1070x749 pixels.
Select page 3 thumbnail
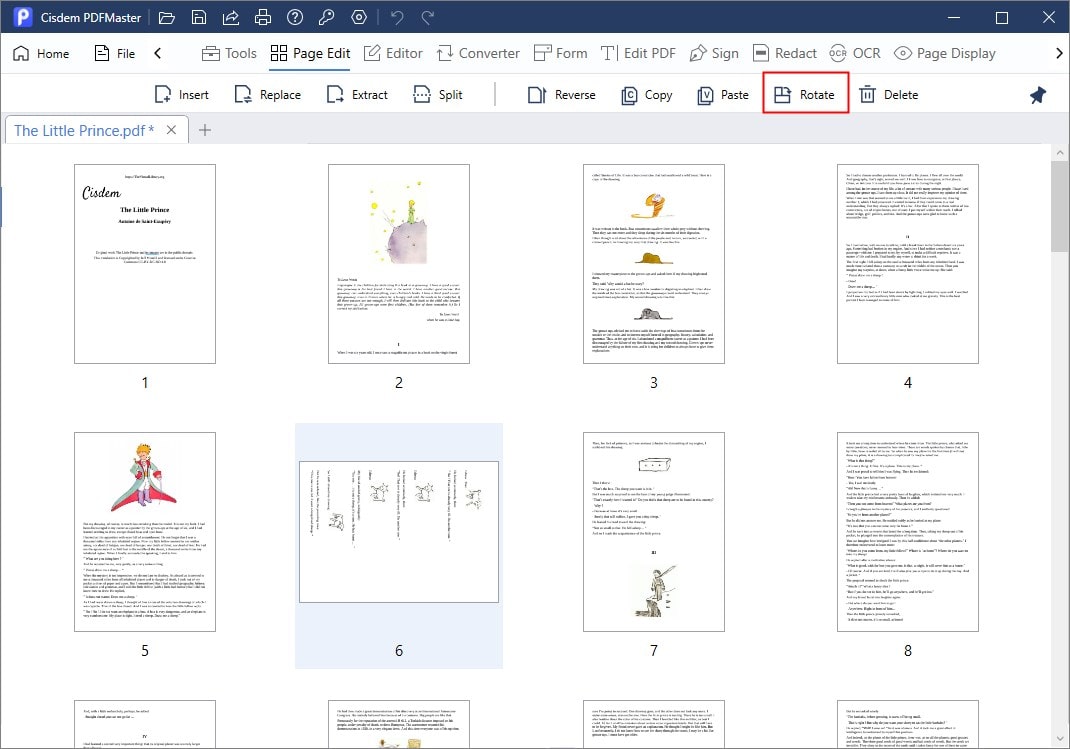[654, 263]
